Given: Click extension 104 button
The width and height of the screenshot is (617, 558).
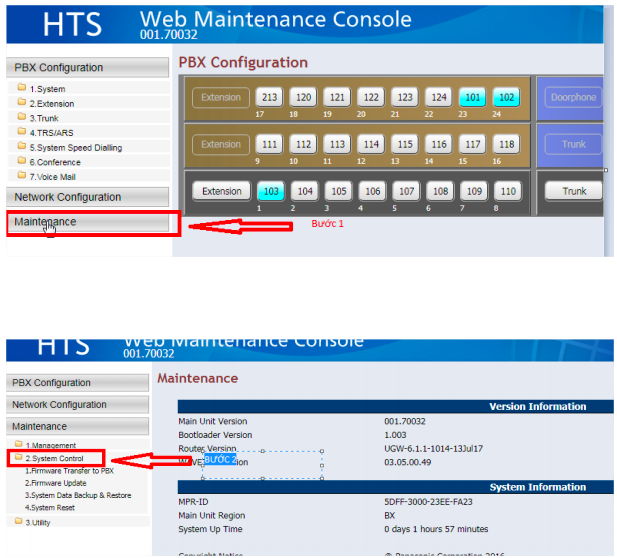Looking at the screenshot, I should tap(305, 191).
